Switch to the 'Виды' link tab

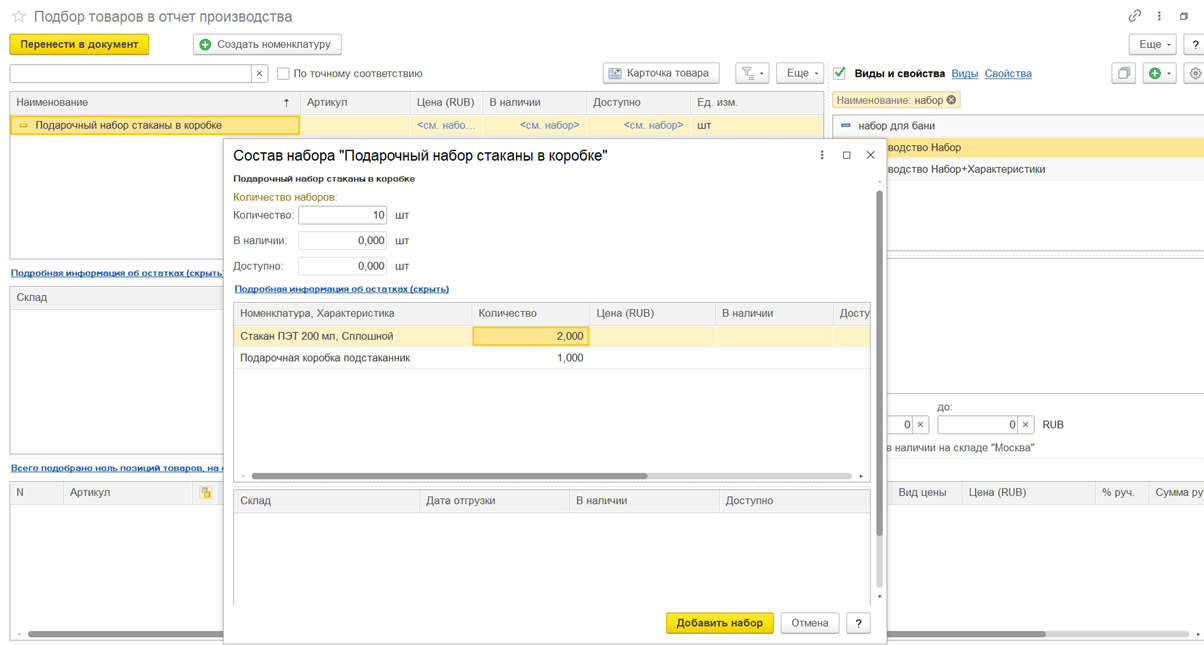click(964, 73)
